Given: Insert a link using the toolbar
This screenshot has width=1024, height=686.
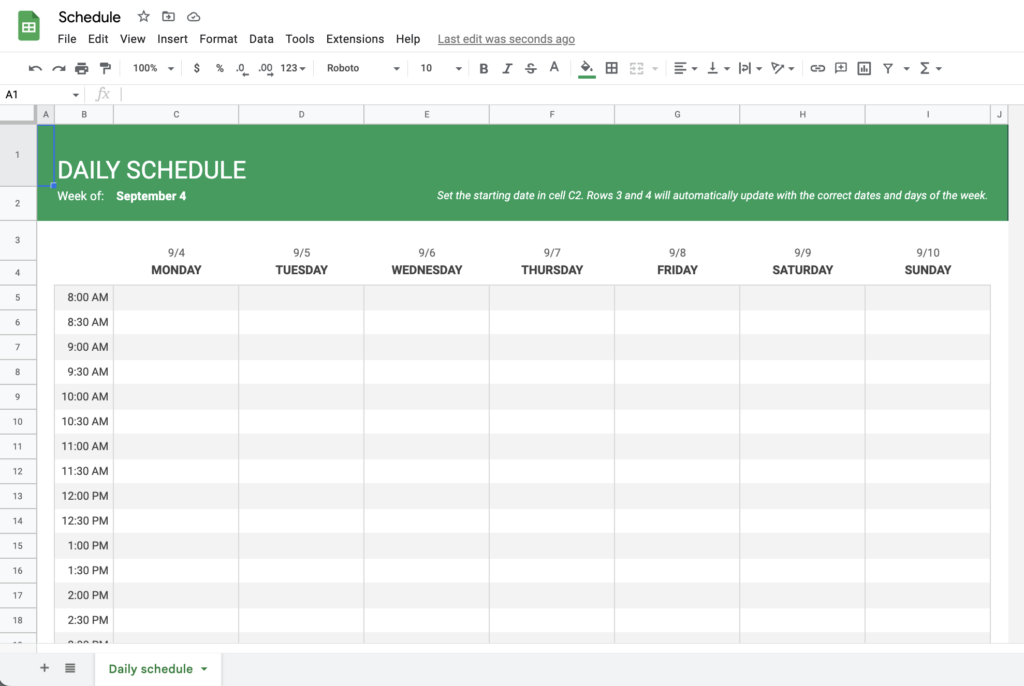Looking at the screenshot, I should tap(818, 68).
